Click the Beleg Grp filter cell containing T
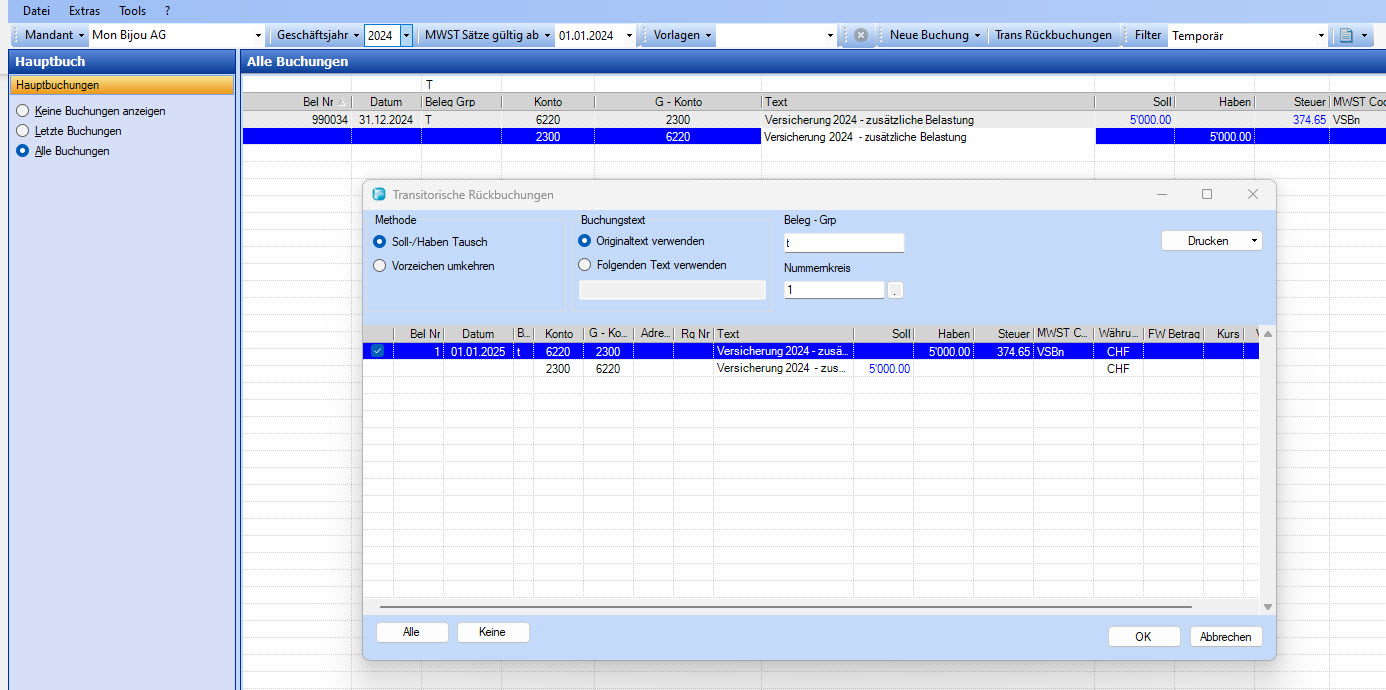The width and height of the screenshot is (1386, 690). [x=461, y=84]
